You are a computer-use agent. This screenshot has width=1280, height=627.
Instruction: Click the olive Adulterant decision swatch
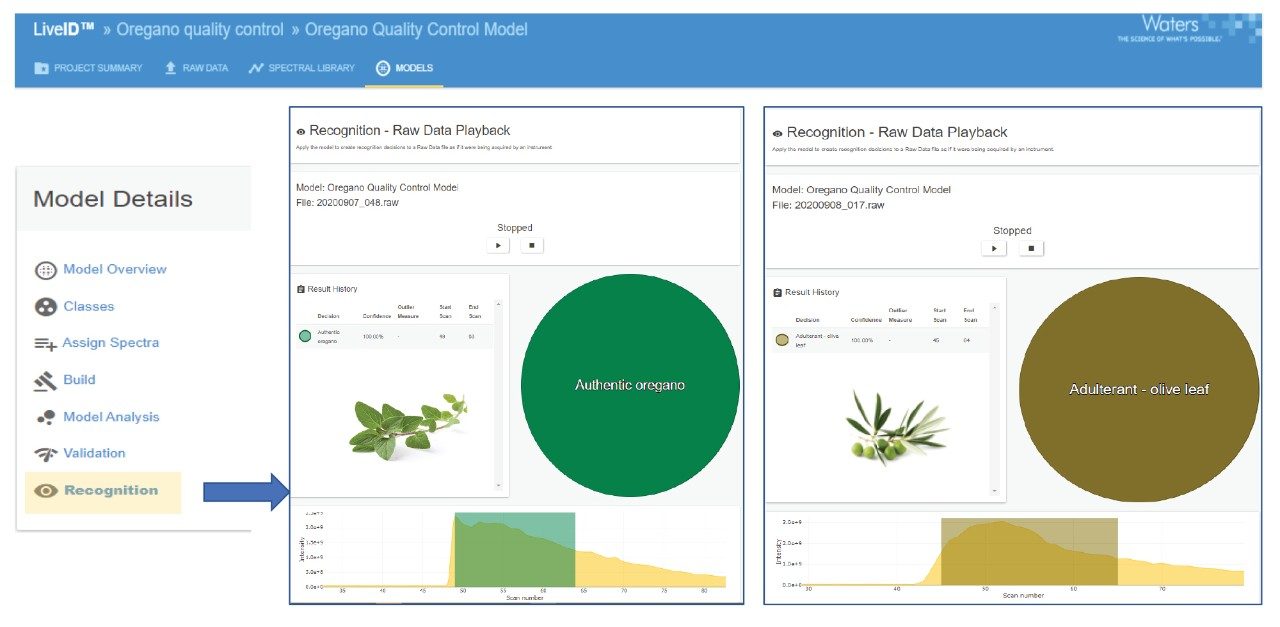[782, 340]
